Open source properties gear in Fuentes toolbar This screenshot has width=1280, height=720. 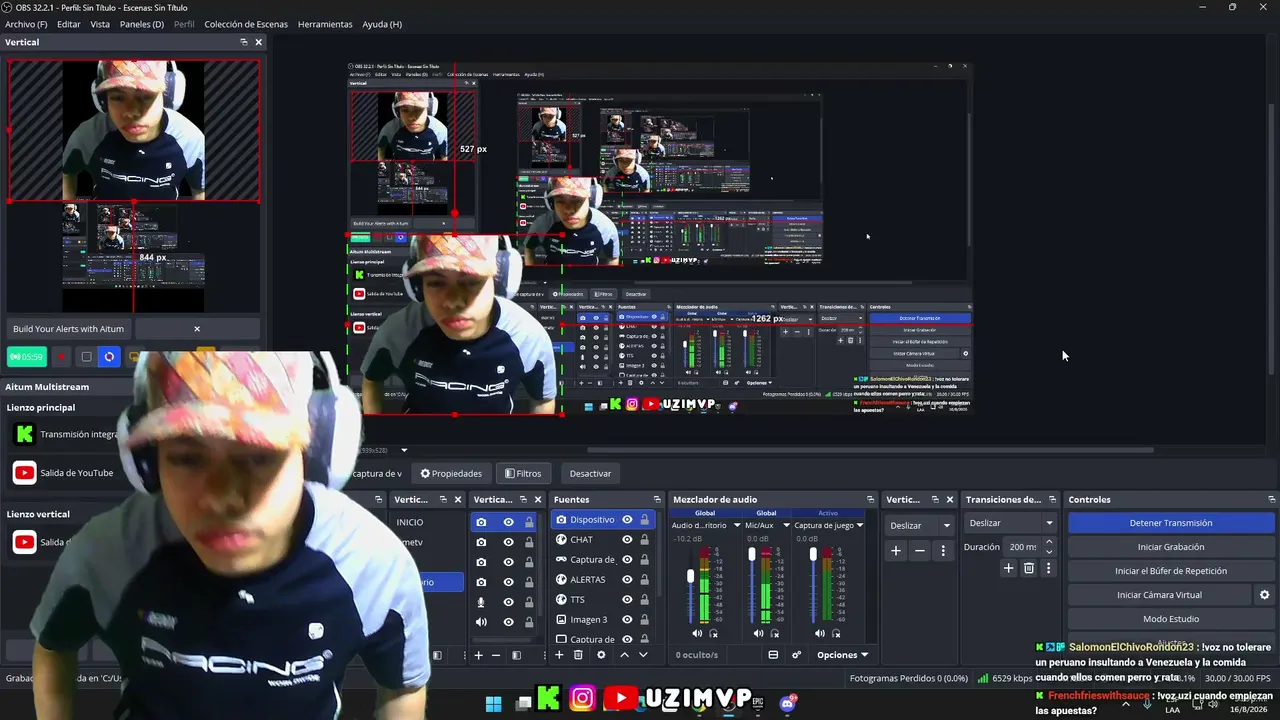(x=601, y=655)
